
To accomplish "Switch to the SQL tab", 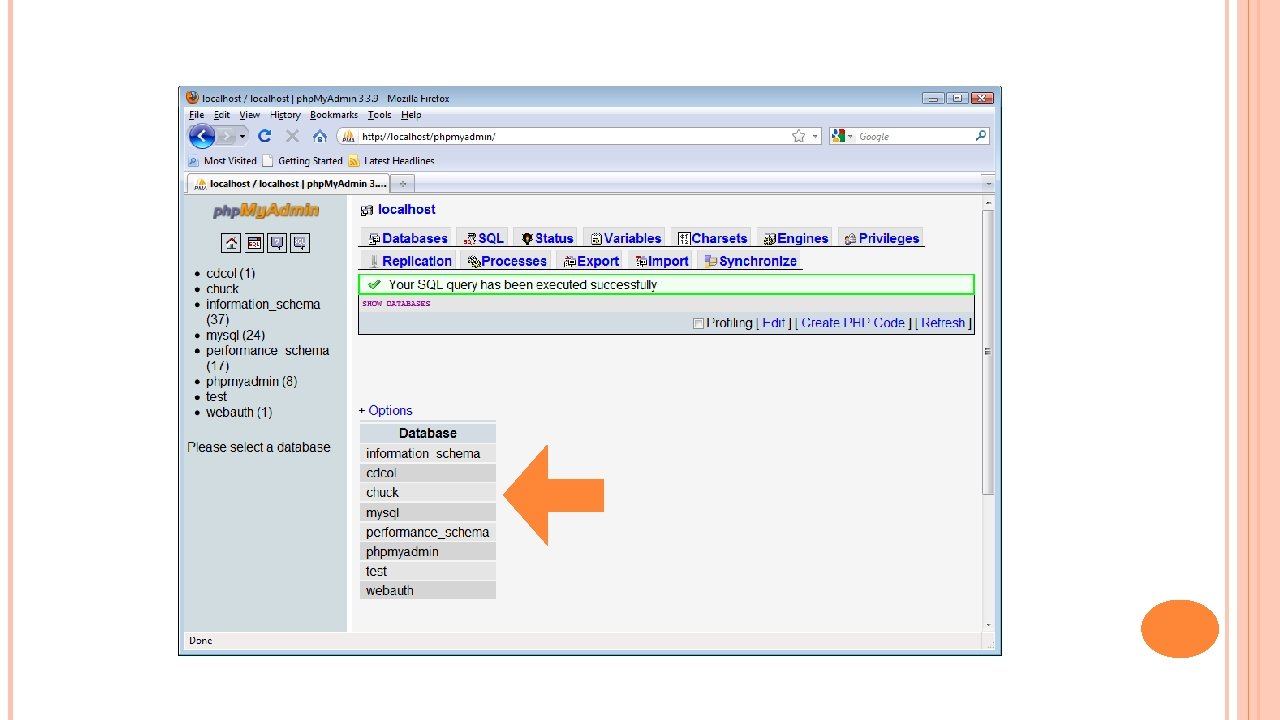I will [484, 238].
